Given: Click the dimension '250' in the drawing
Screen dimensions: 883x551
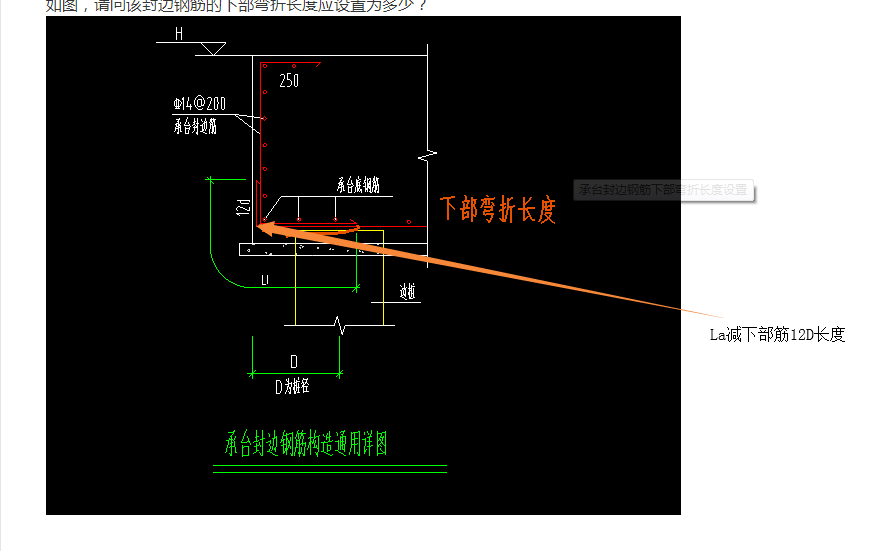Looking at the screenshot, I should pyautogui.click(x=289, y=81).
